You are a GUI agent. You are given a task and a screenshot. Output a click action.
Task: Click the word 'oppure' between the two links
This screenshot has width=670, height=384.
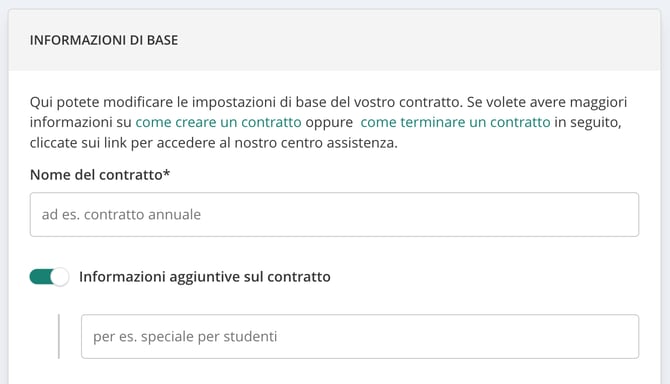click(329, 123)
